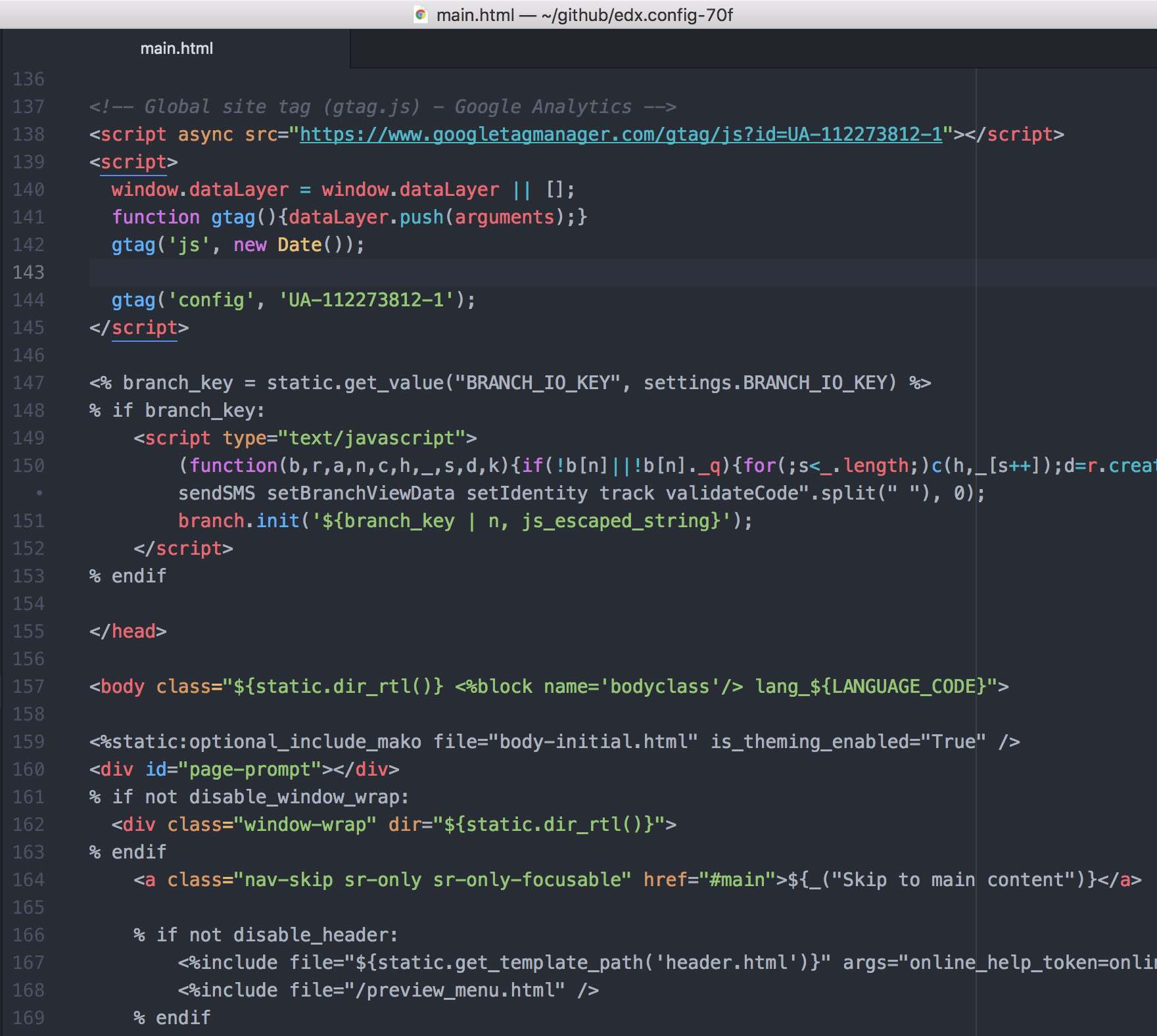Click '% if branch_key:' on line 148
Screen dimensions: 1157x1036
(x=177, y=410)
